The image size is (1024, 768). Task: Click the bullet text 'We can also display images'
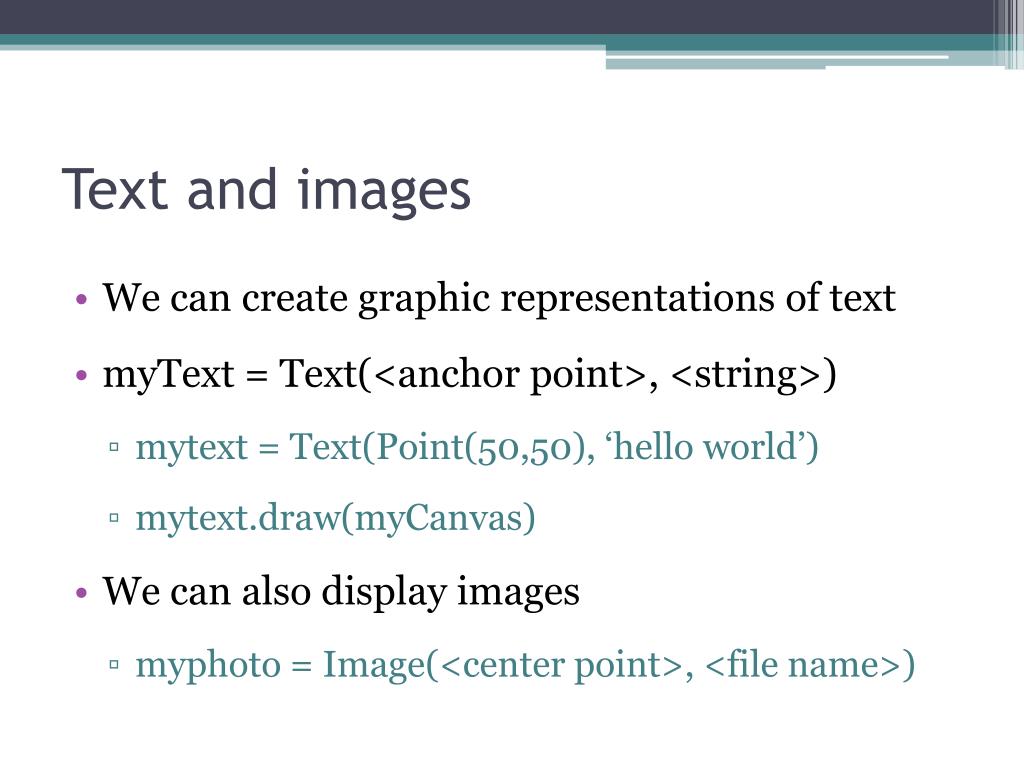(341, 592)
